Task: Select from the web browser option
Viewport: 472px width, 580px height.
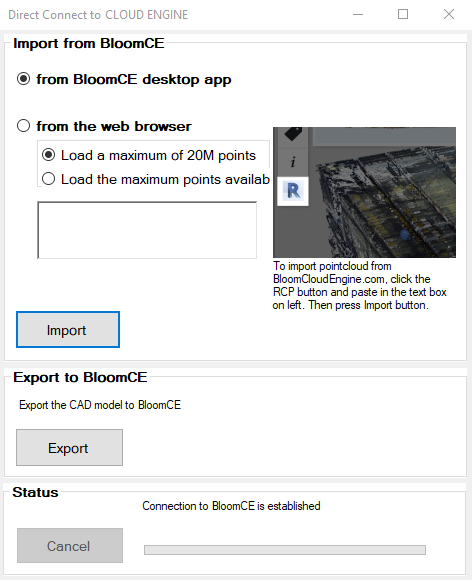Action: 104,126
